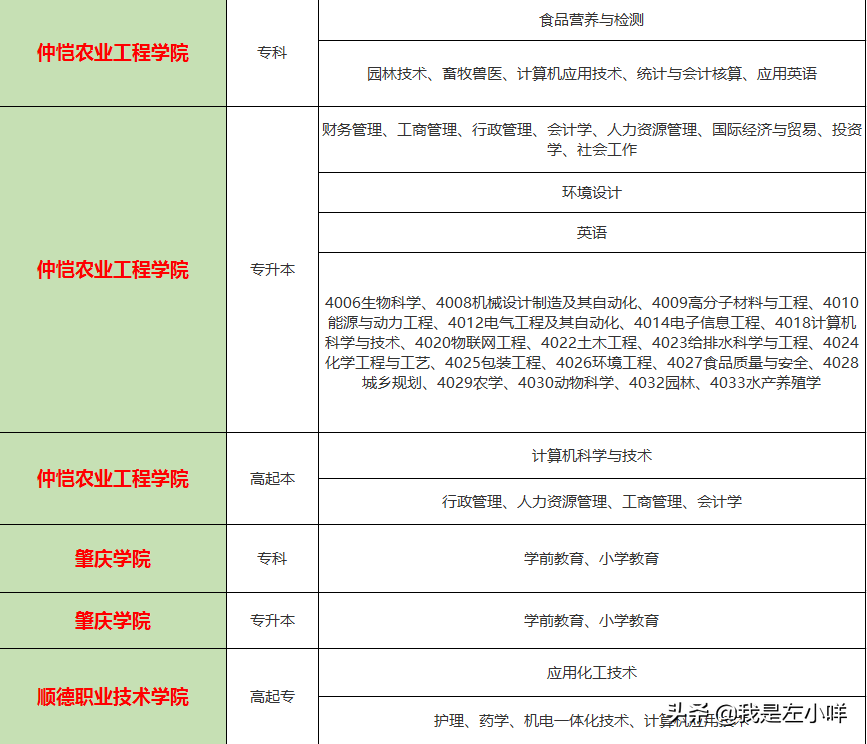The height and width of the screenshot is (744, 867).
Task: Click the 专升本 cell for 肇庆学院
Action: (274, 621)
